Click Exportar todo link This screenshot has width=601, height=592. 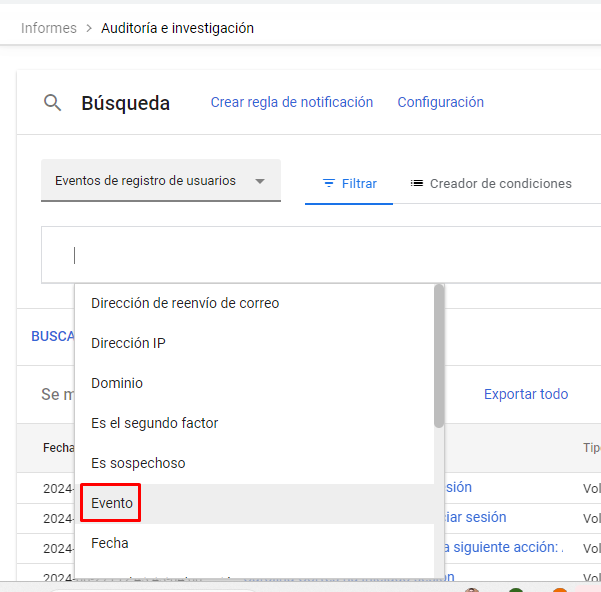(526, 394)
